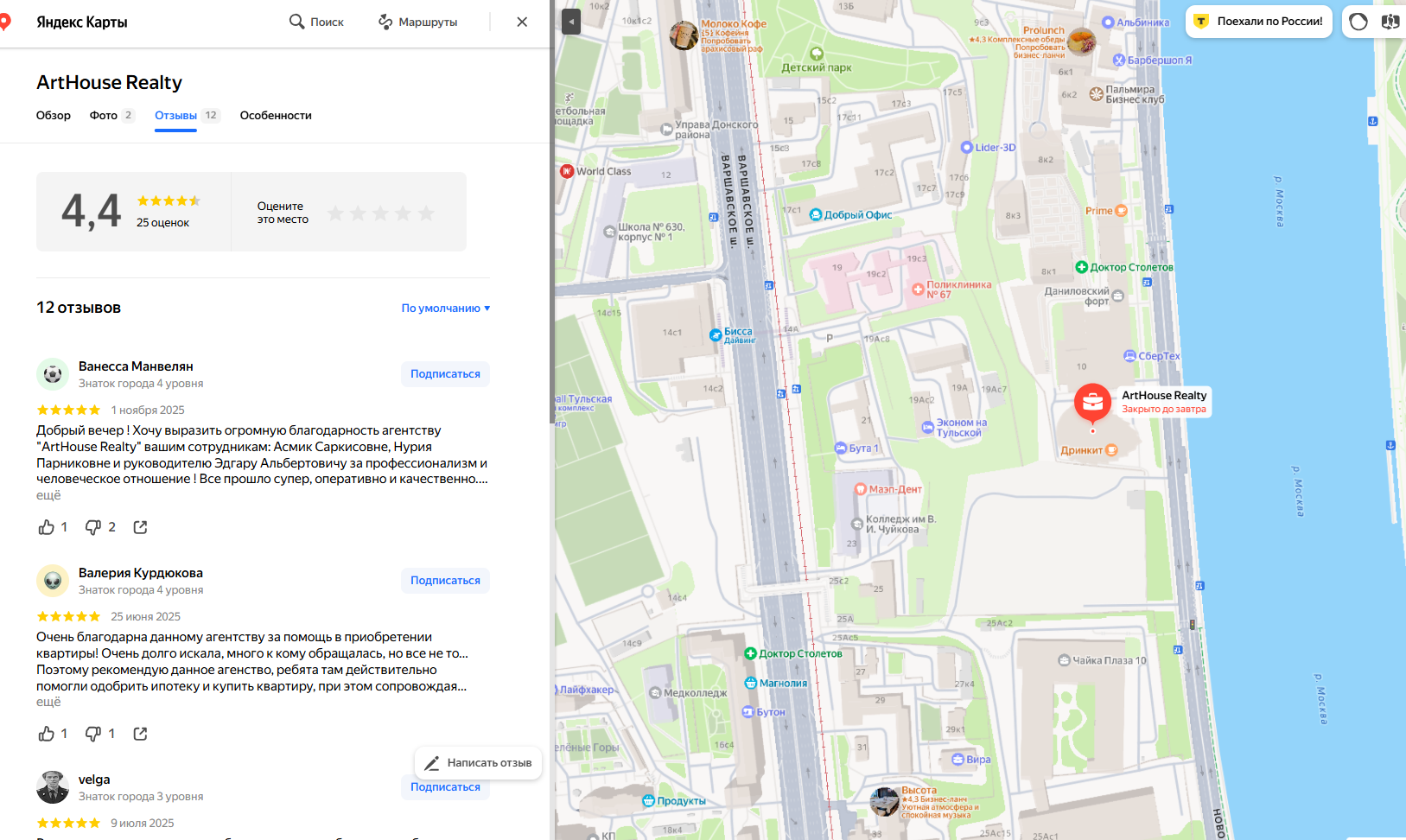
Task: Rate this place five stars
Action: pyautogui.click(x=426, y=213)
